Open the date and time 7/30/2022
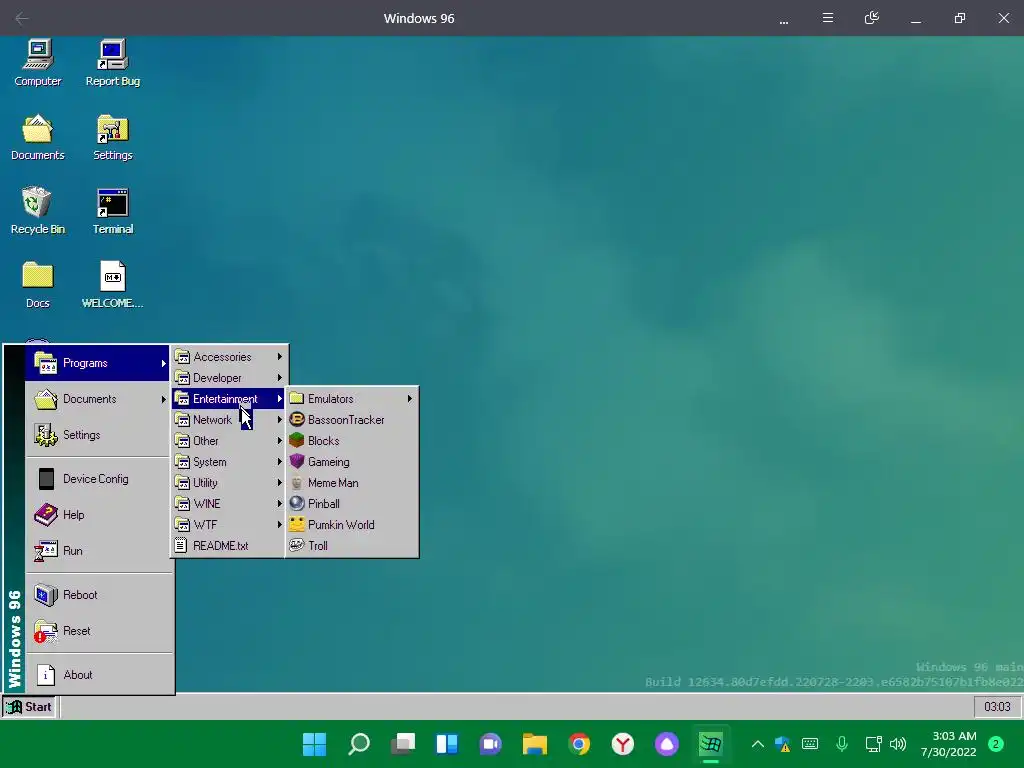This screenshot has width=1024, height=768. click(948, 744)
